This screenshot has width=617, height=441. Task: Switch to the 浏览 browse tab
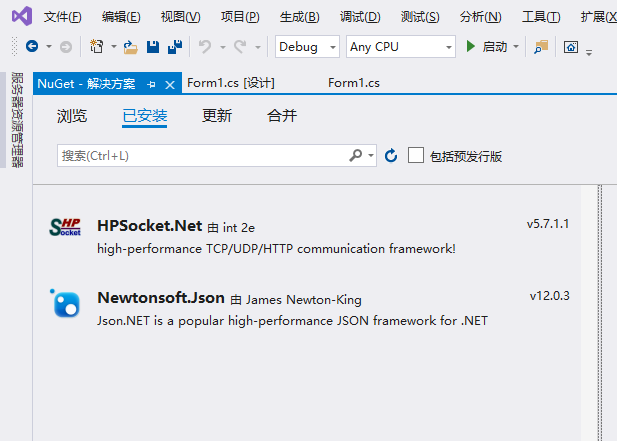click(x=72, y=116)
